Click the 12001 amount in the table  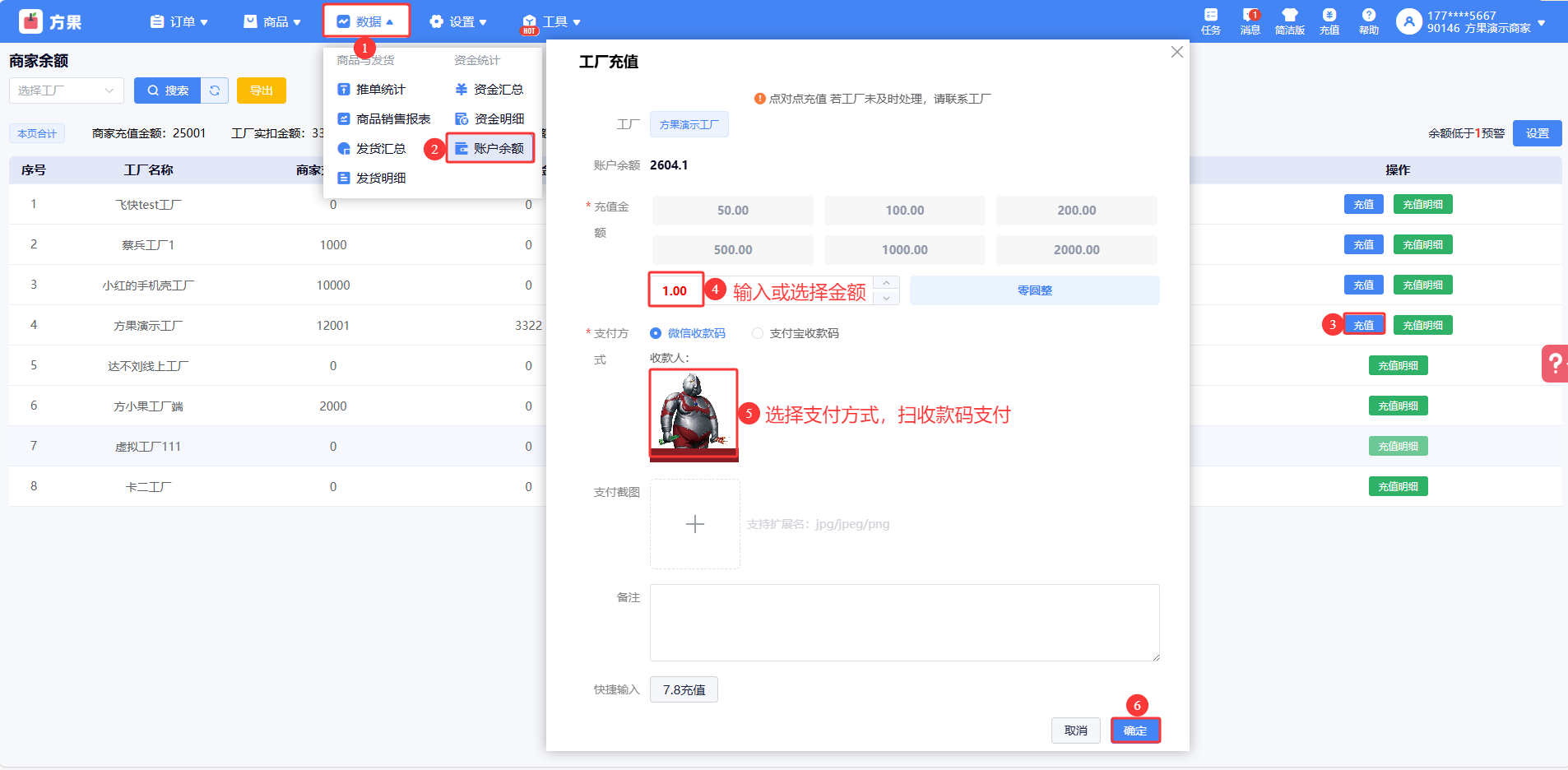tap(333, 325)
